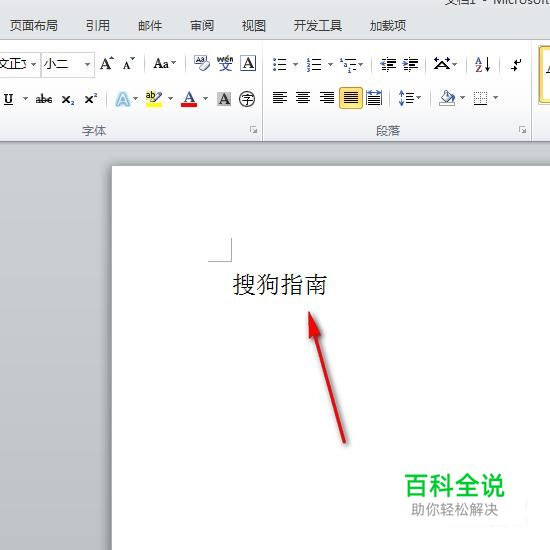Expand the Shading dropdown arrow
The width and height of the screenshot is (550, 550).
462,98
